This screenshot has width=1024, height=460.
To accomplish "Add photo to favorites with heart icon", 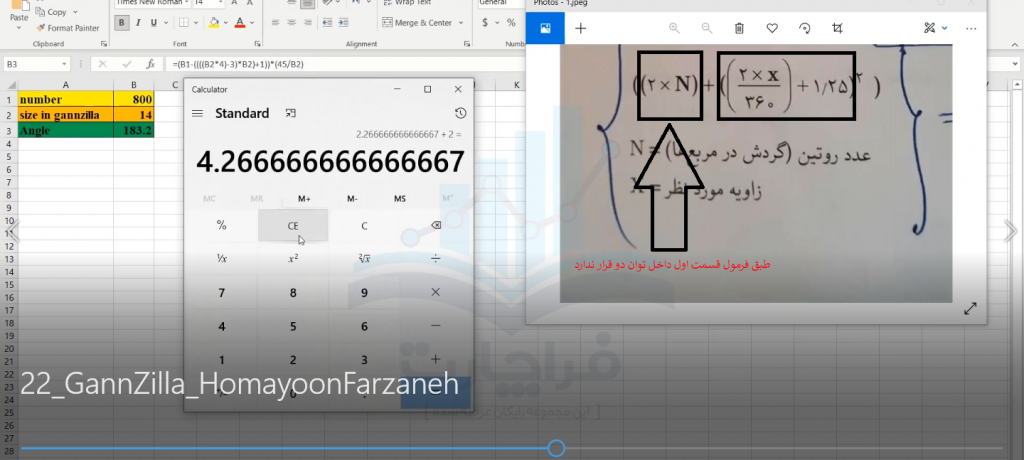I will 772,28.
